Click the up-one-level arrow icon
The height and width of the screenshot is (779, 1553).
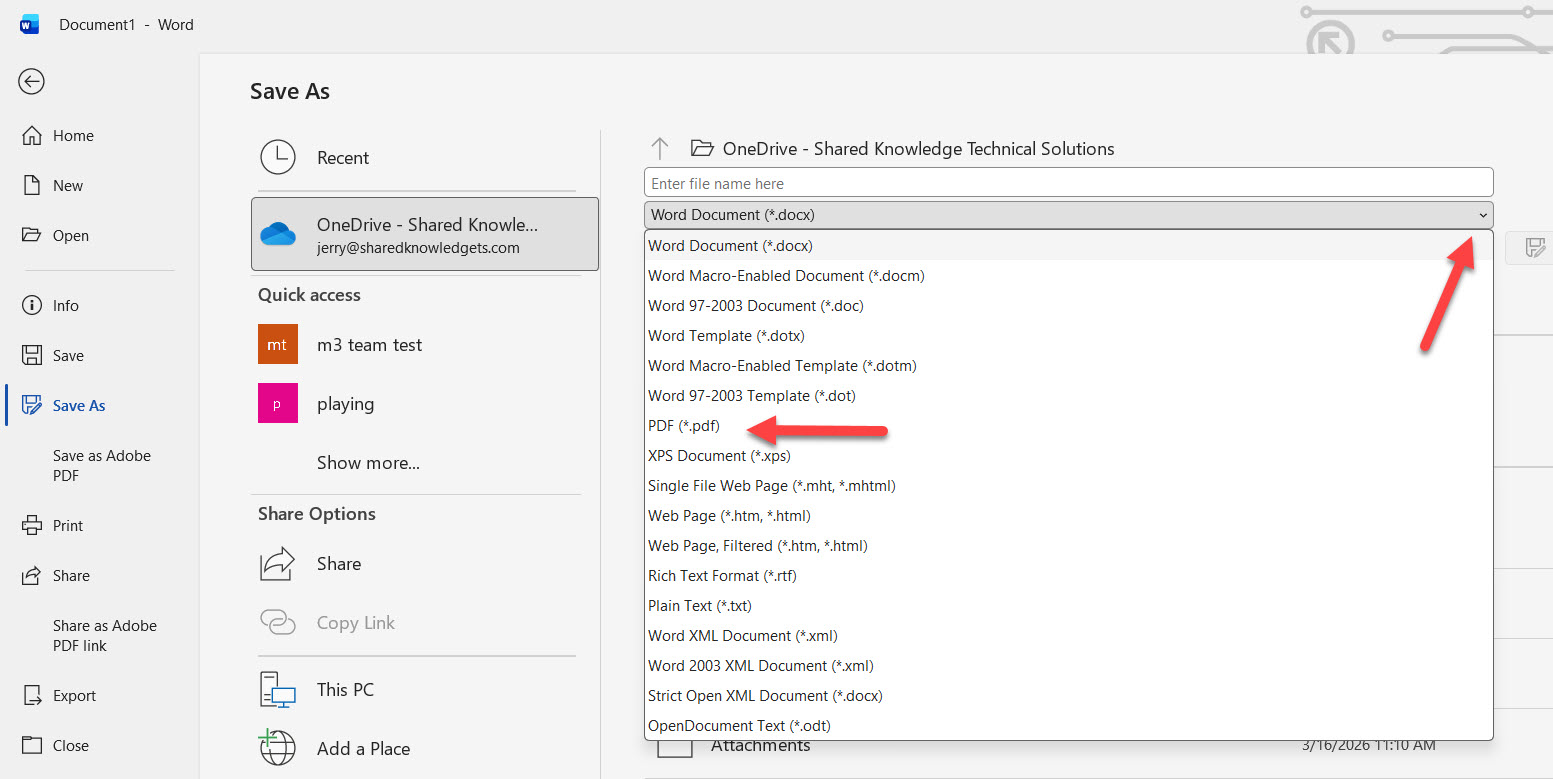[659, 149]
